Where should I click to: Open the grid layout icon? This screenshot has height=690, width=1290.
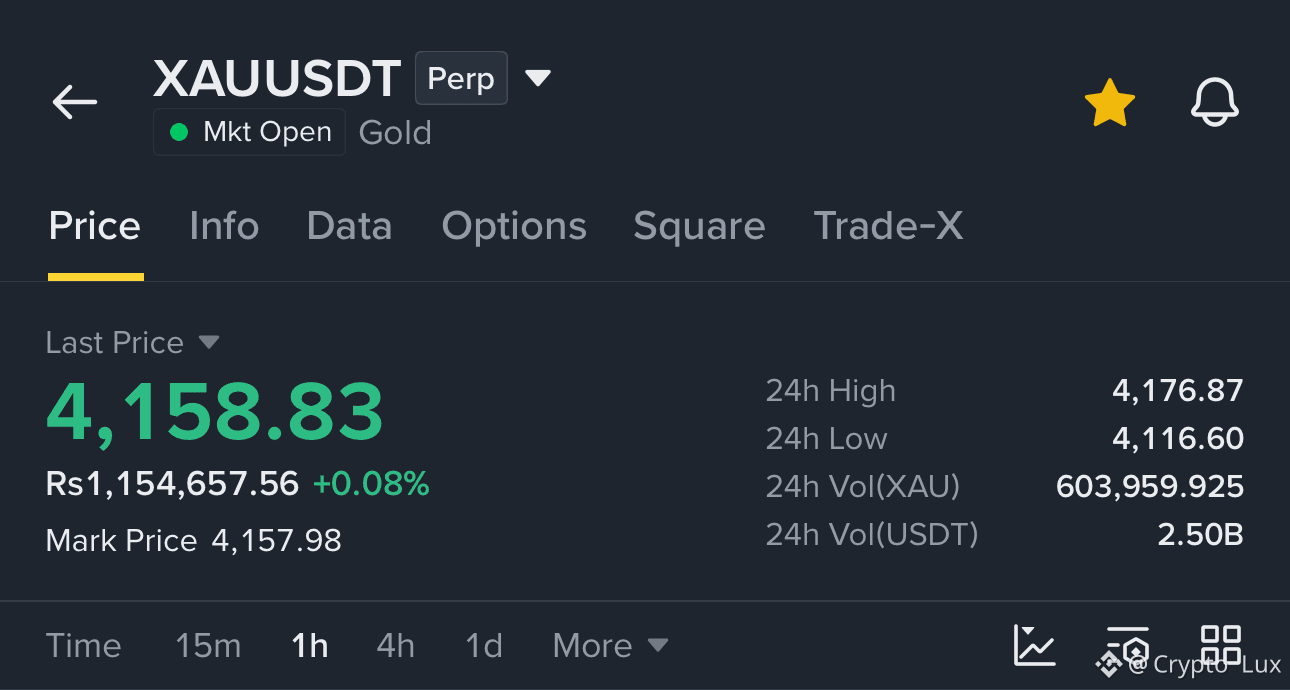tap(1221, 645)
